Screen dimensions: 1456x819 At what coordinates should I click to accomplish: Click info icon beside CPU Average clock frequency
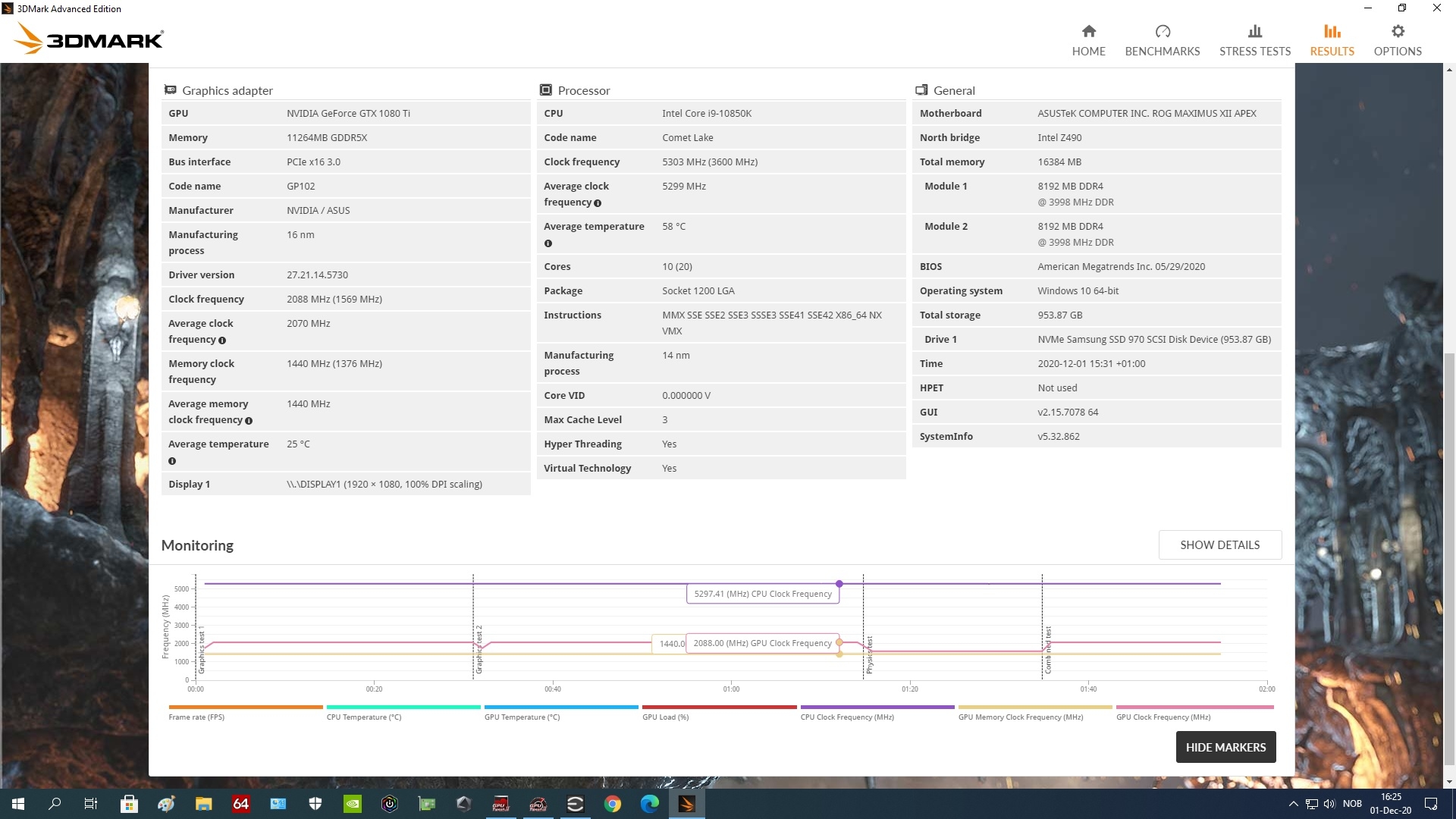[x=598, y=203]
